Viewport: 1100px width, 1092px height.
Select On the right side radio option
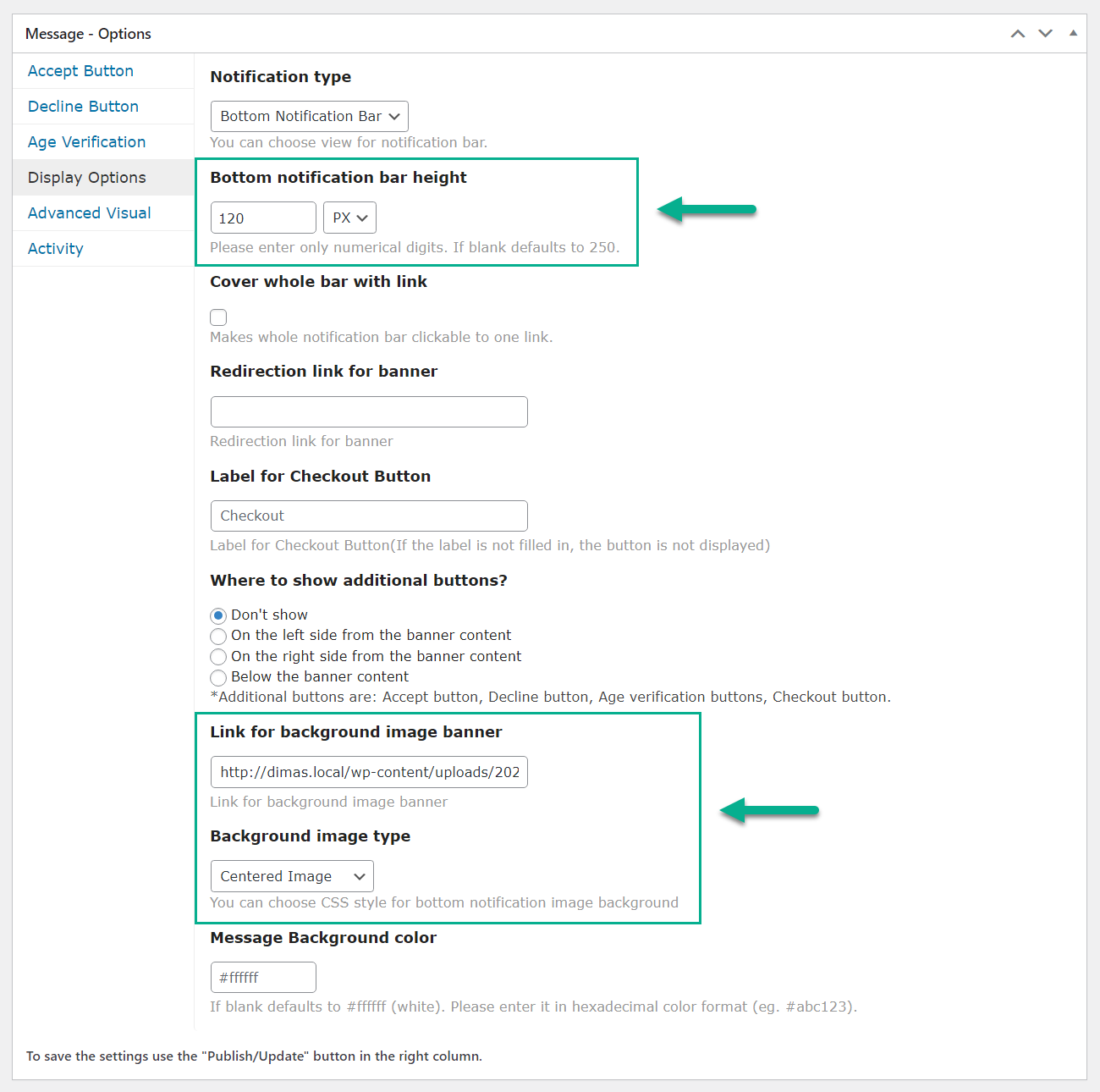click(x=218, y=657)
